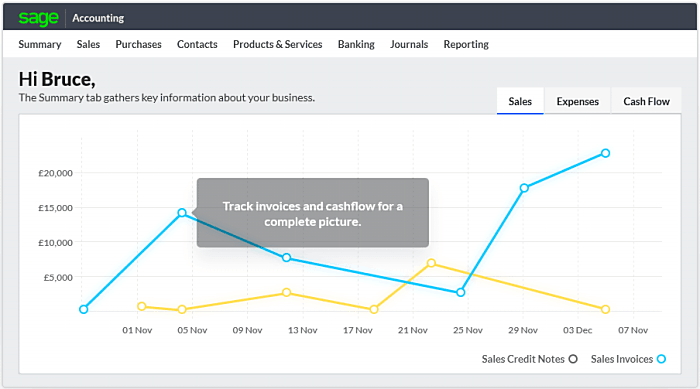Click the 07 Nov axis label
Screen dimensions: 700x389
633,330
